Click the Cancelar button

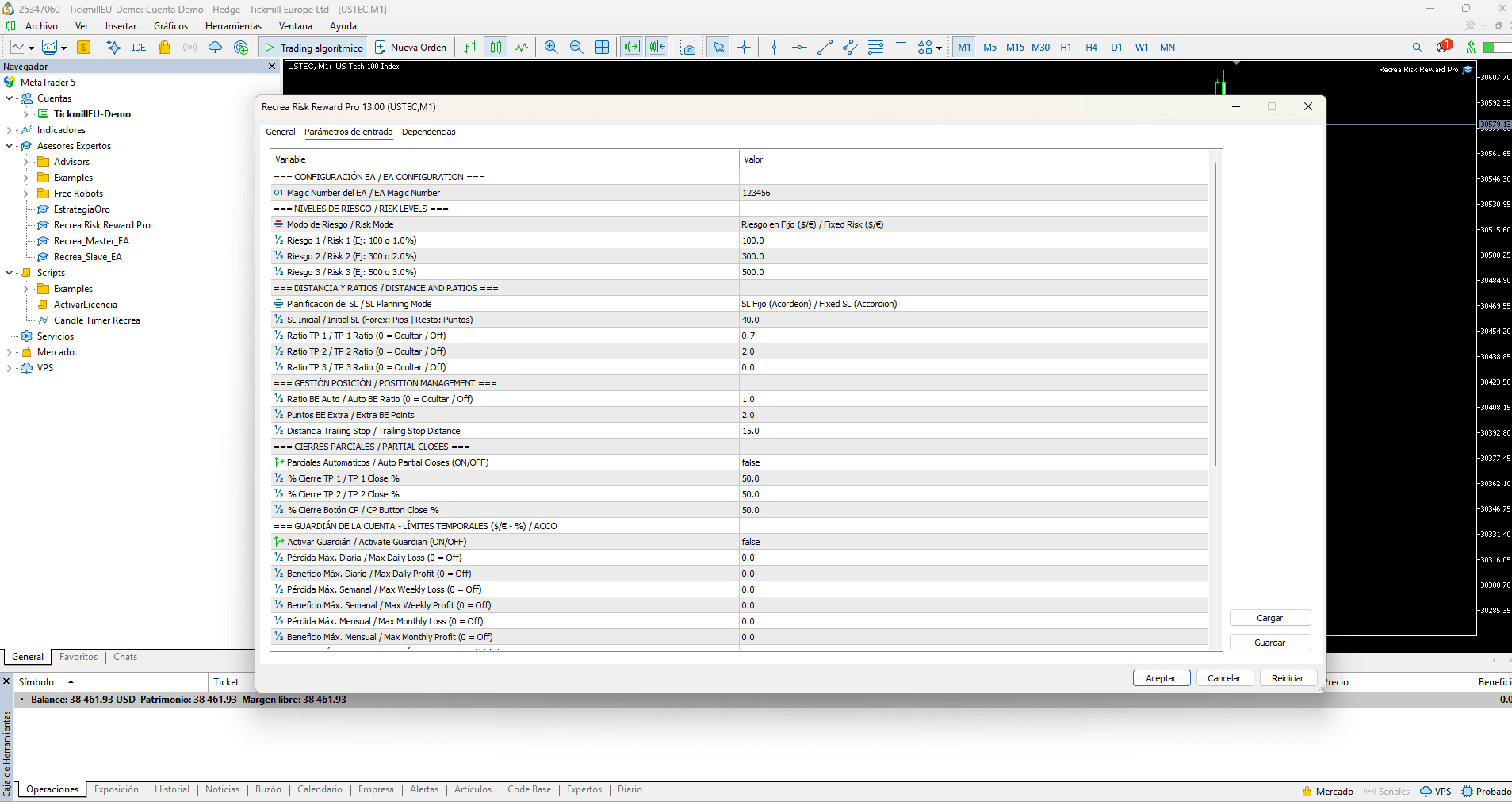[1224, 678]
